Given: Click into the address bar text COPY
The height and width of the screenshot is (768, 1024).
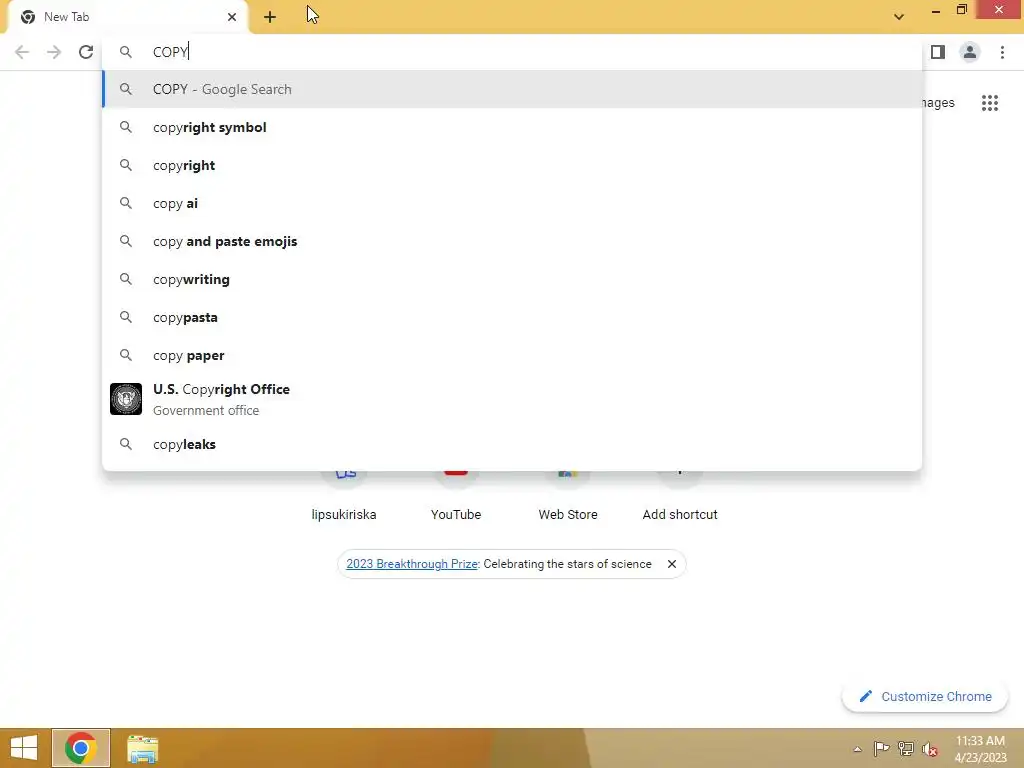Looking at the screenshot, I should pos(170,52).
